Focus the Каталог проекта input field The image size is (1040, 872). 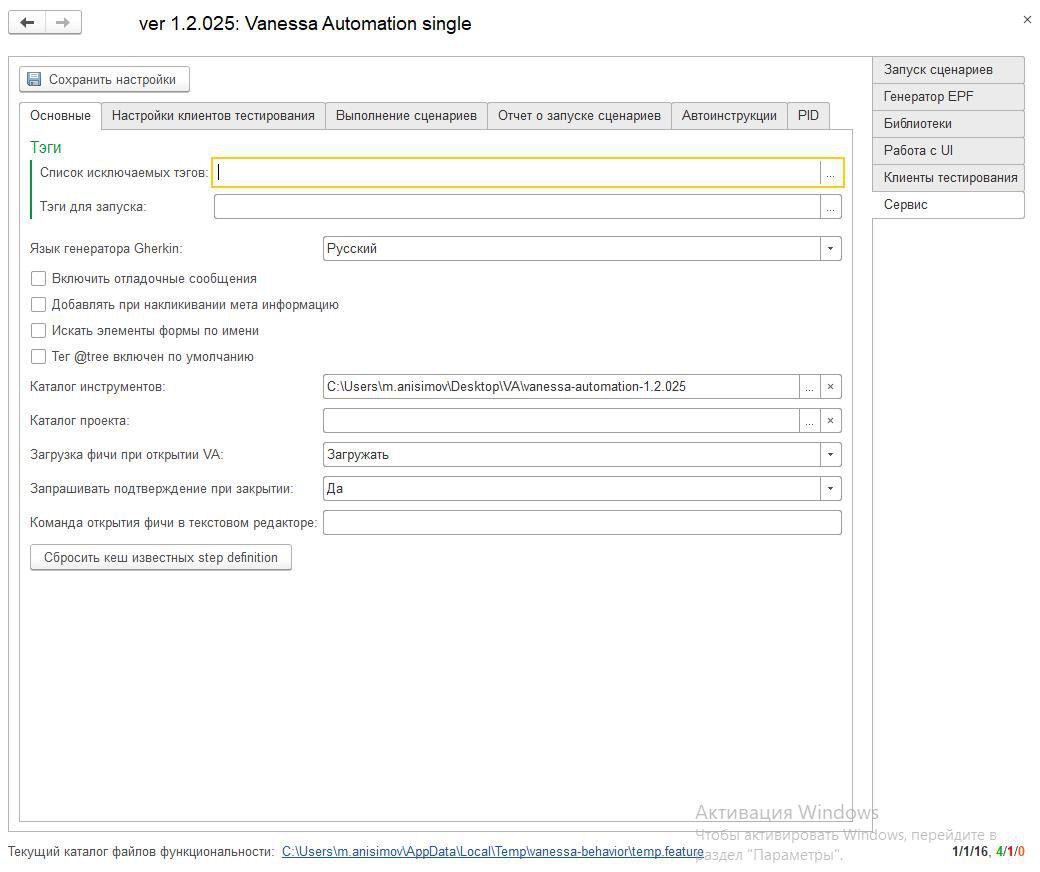tap(561, 420)
